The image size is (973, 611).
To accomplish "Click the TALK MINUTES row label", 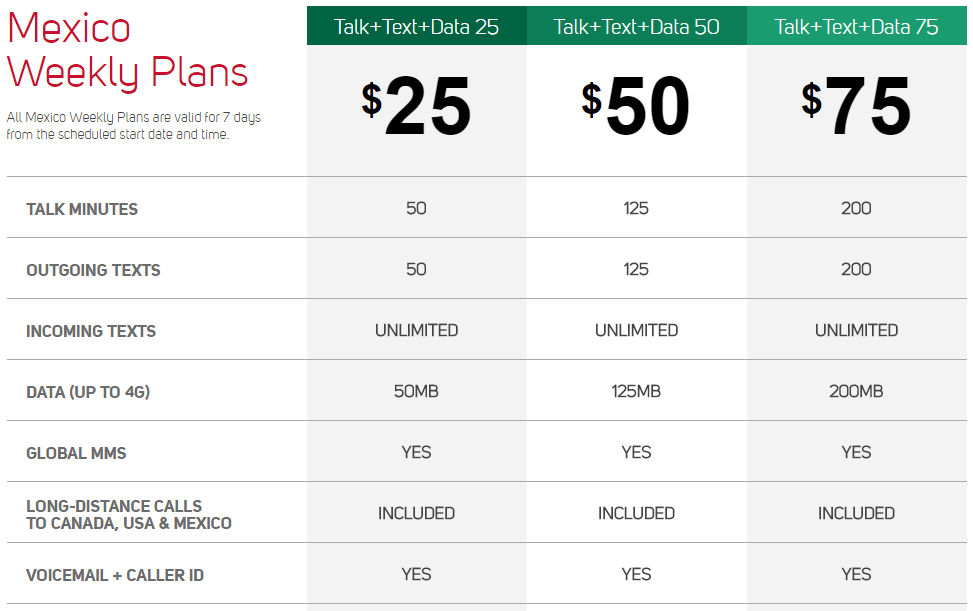I will [82, 209].
